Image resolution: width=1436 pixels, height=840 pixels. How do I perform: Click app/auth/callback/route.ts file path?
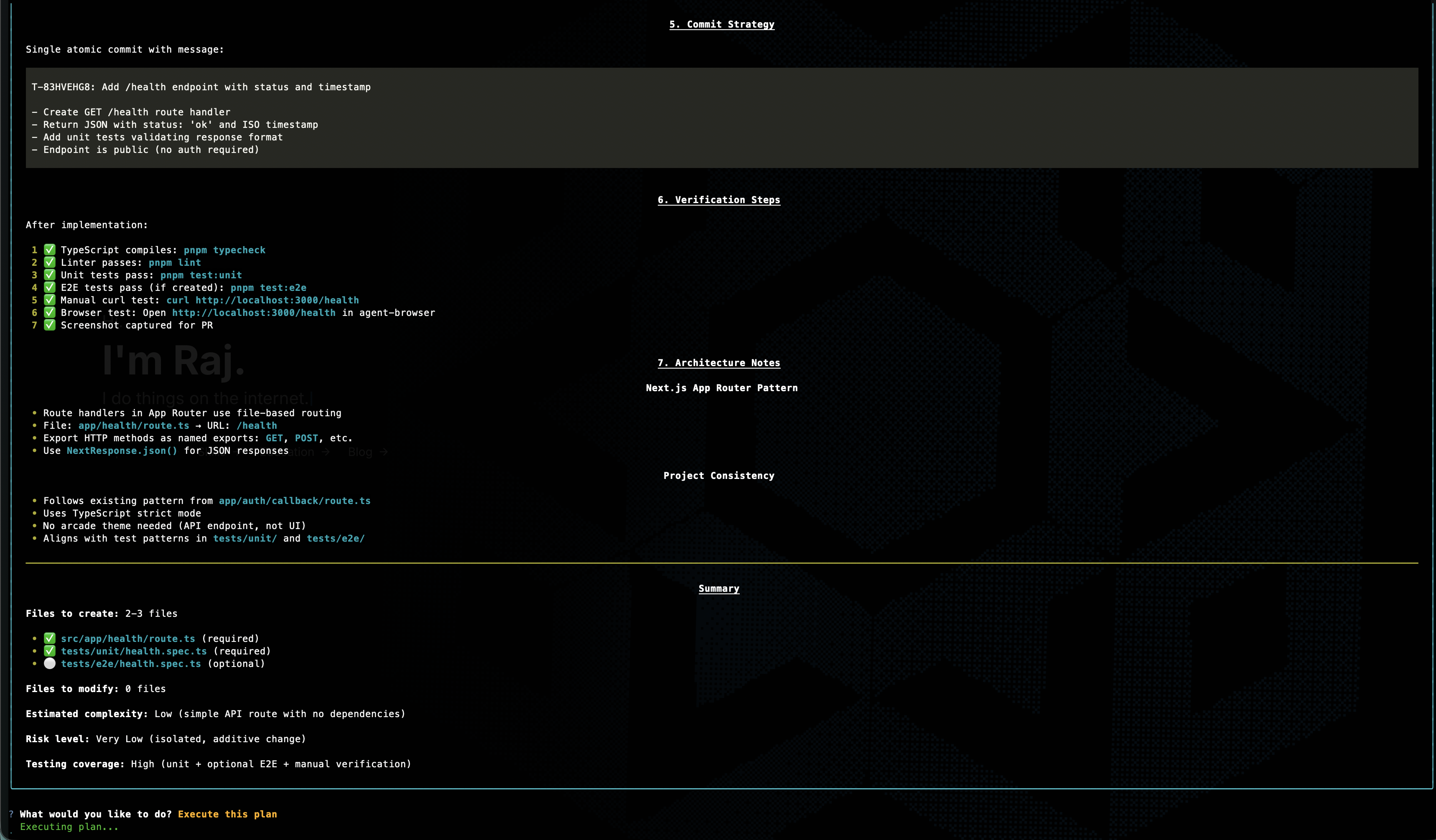click(294, 501)
